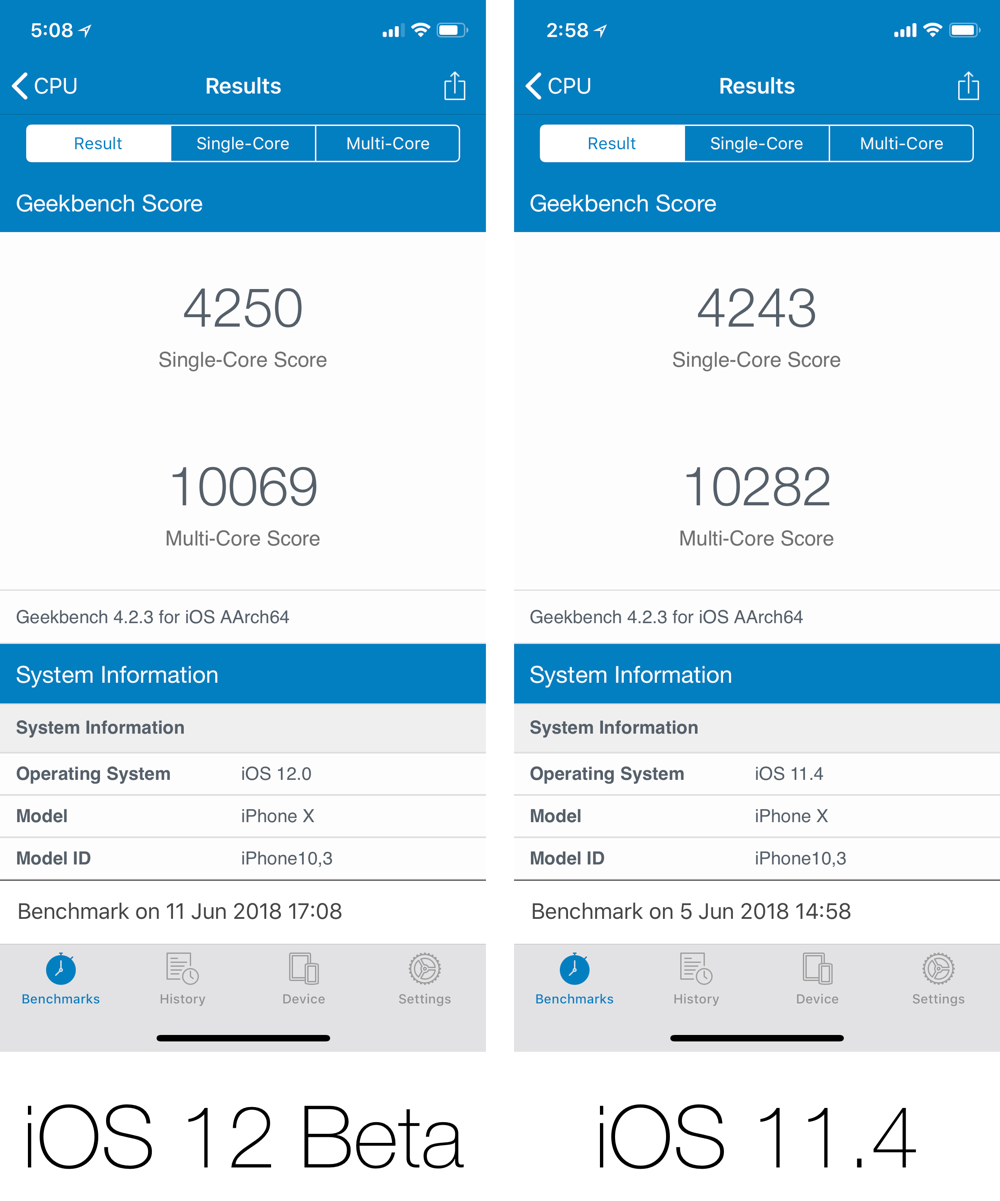The height and width of the screenshot is (1201, 1000).
Task: Tap the iPhone X model value on iOS 11.4 screen
Action: (x=792, y=816)
